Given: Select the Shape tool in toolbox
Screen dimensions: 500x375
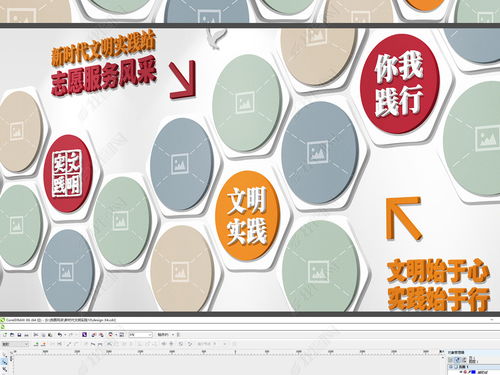Looking at the screenshot, I should [5, 362].
